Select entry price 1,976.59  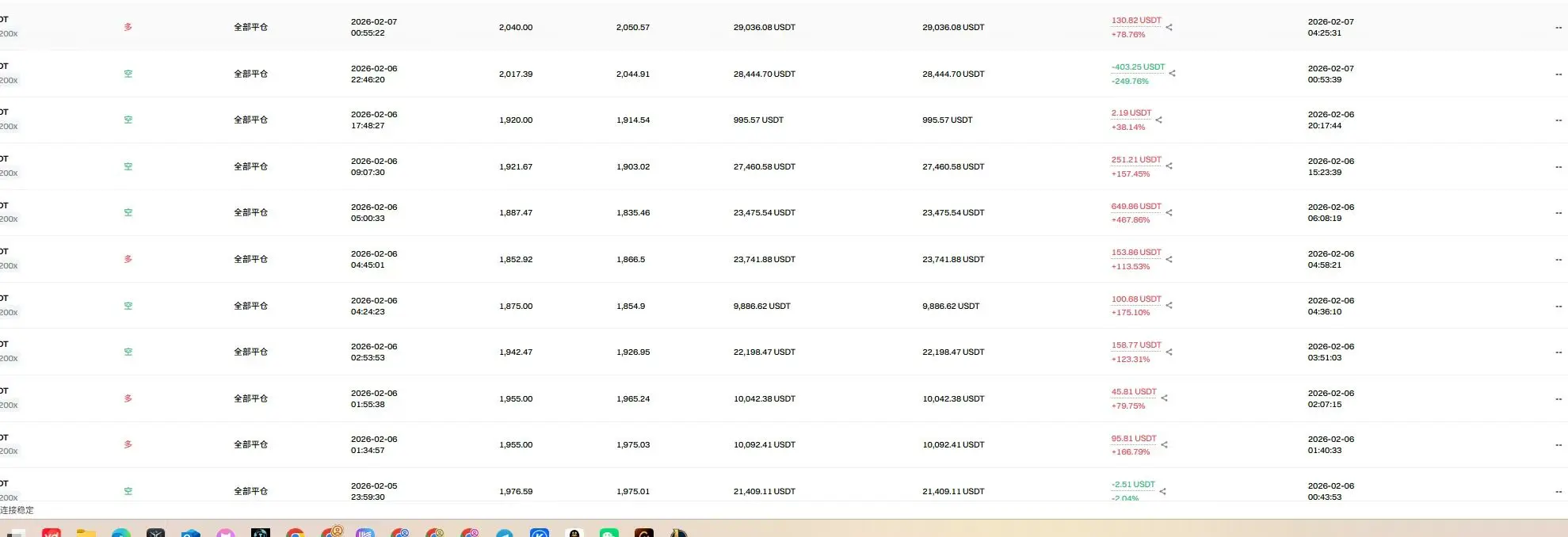click(x=516, y=492)
